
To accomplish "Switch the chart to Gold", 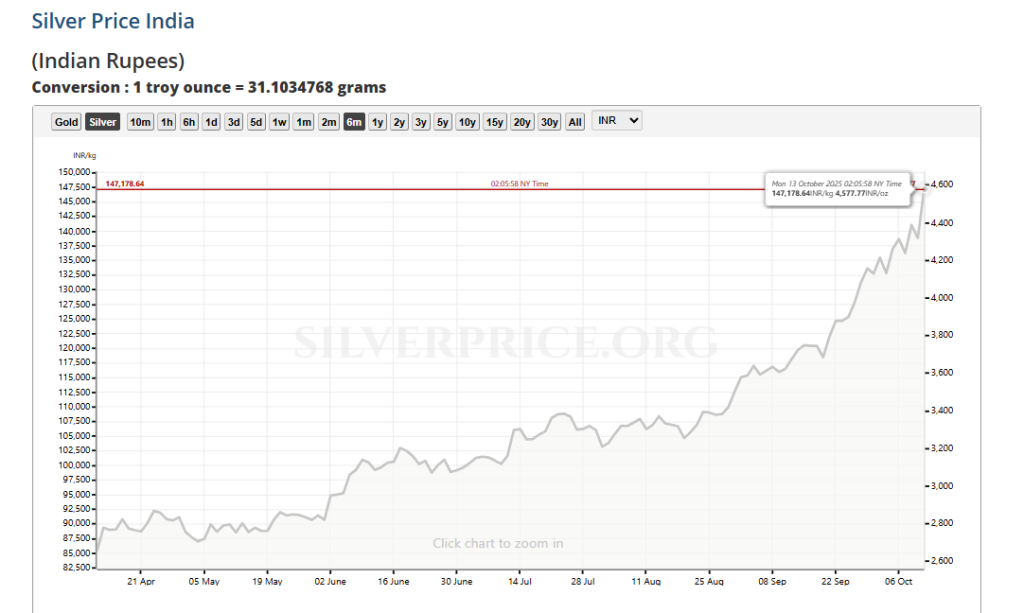I will [x=67, y=122].
